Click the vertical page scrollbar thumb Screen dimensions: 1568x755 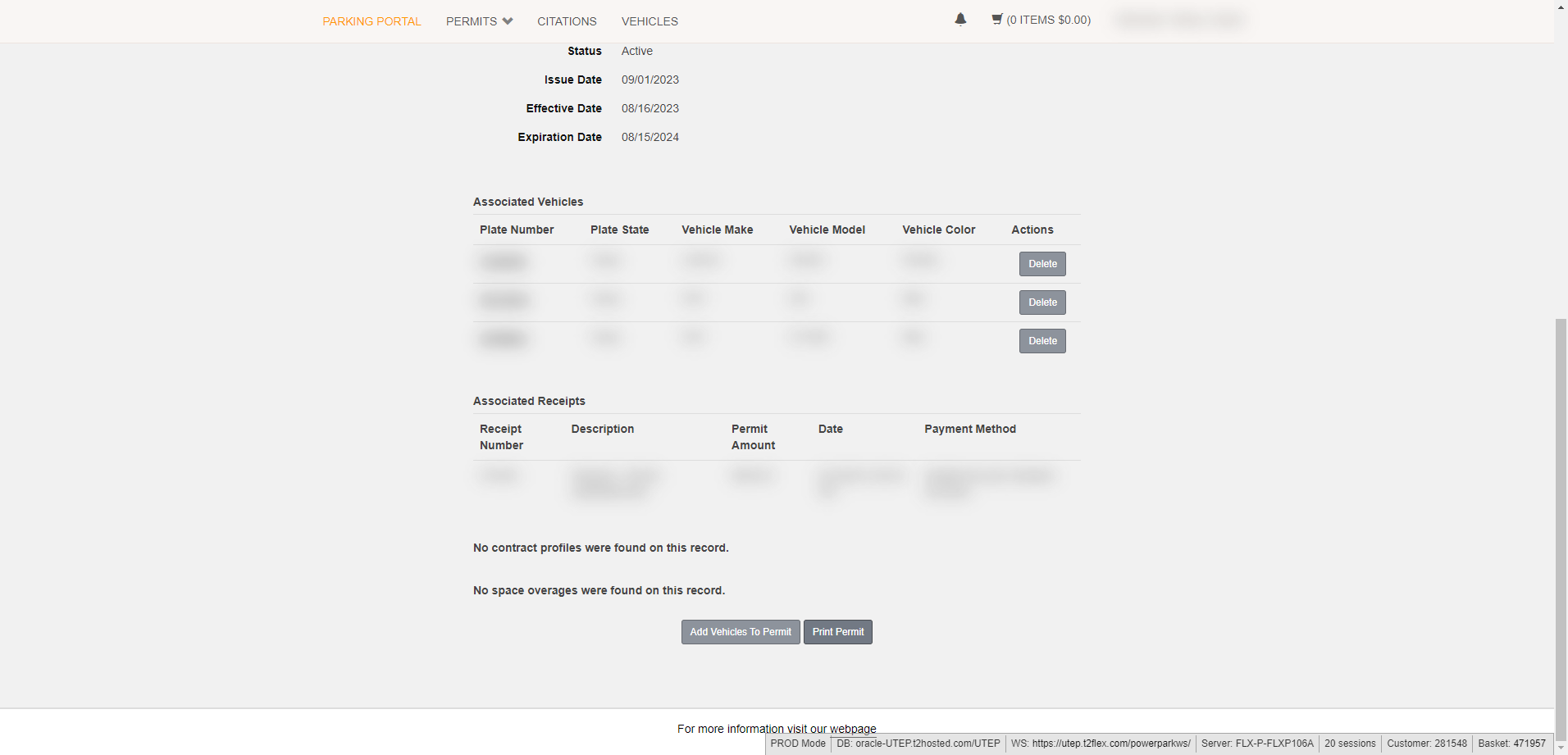1561,529
